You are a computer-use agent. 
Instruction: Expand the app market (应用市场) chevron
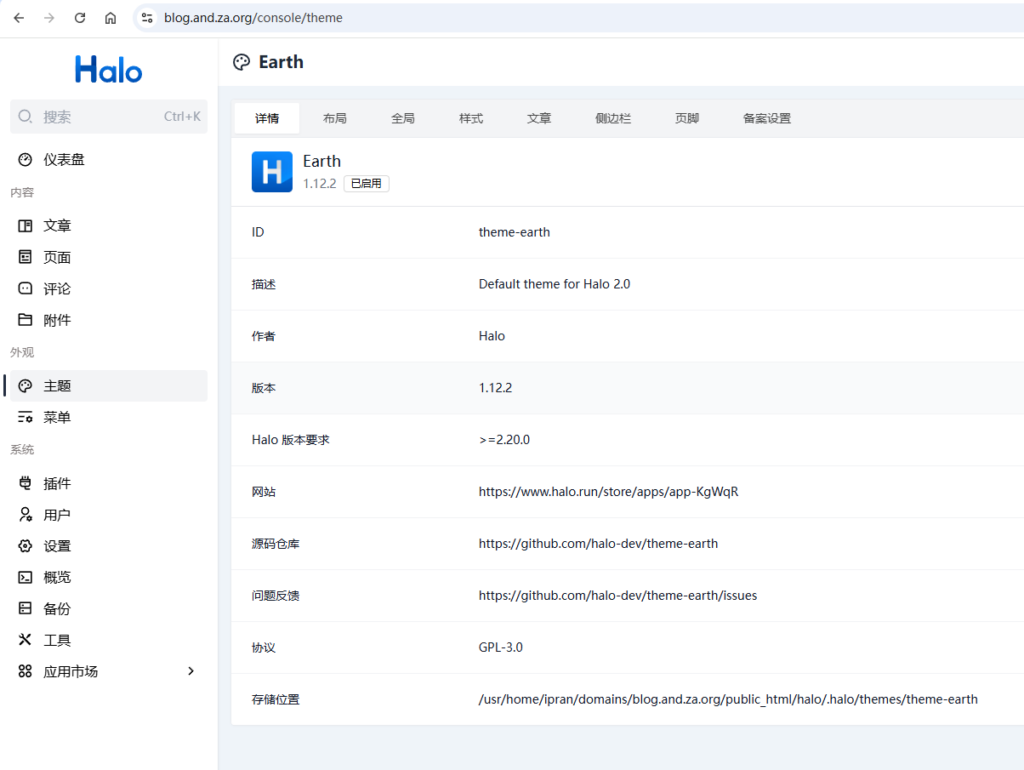coord(191,672)
